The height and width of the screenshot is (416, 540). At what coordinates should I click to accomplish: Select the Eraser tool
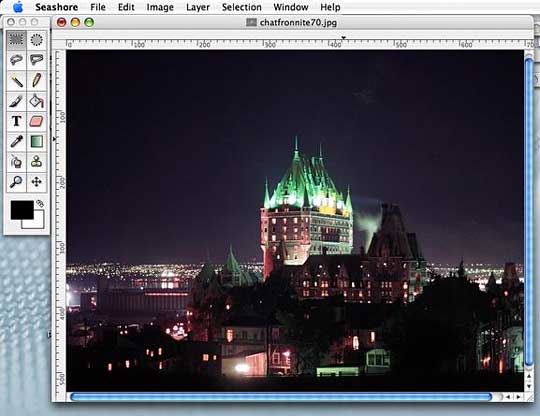(37, 121)
